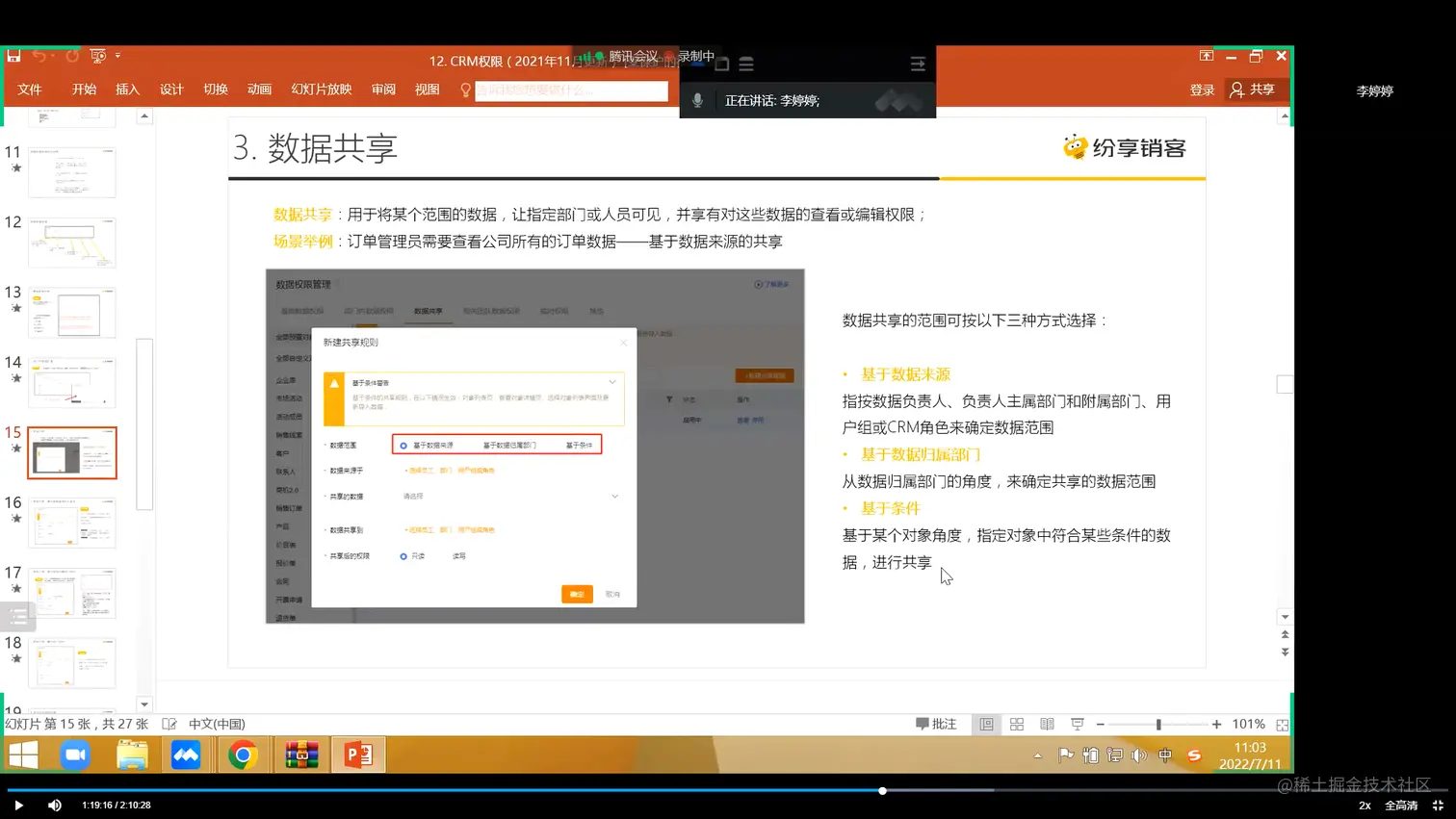Play the video
The image size is (1456, 819).
(18, 806)
